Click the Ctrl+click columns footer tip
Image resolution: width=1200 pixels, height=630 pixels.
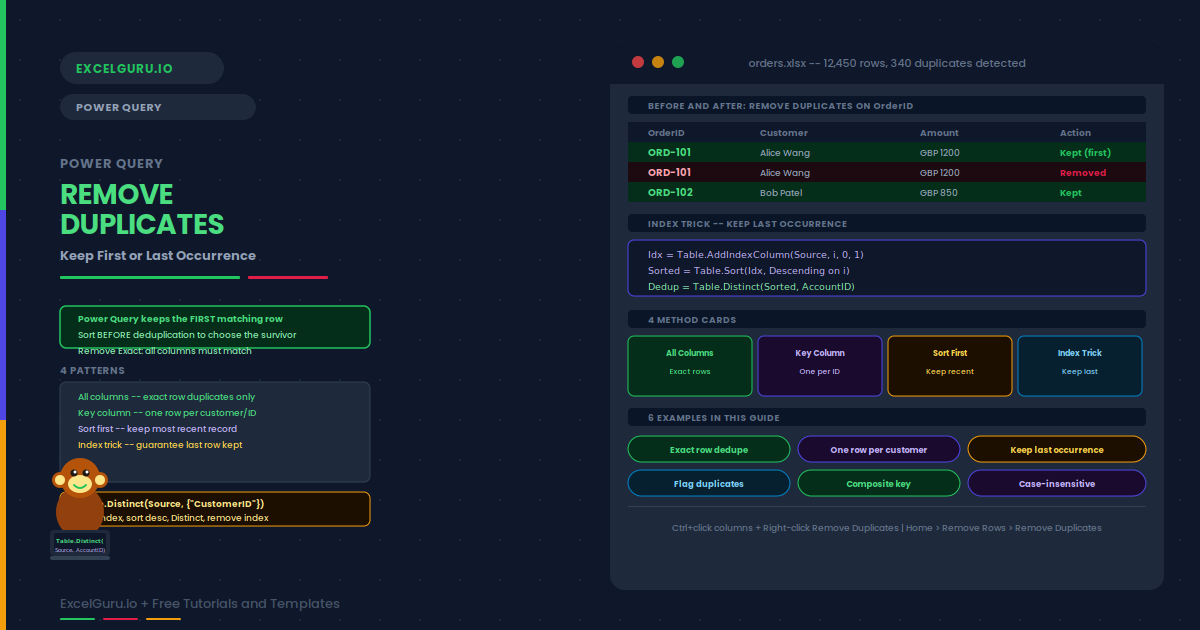pos(887,527)
